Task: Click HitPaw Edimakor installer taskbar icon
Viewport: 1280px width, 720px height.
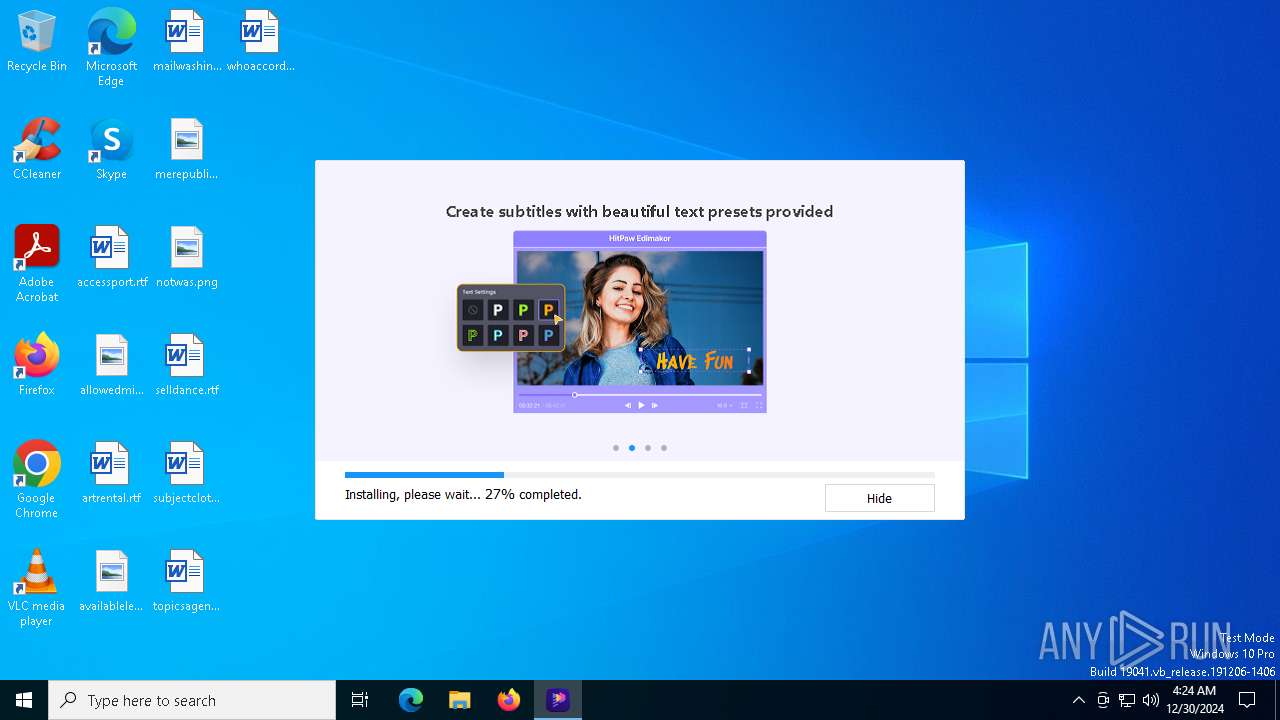Action: point(558,700)
